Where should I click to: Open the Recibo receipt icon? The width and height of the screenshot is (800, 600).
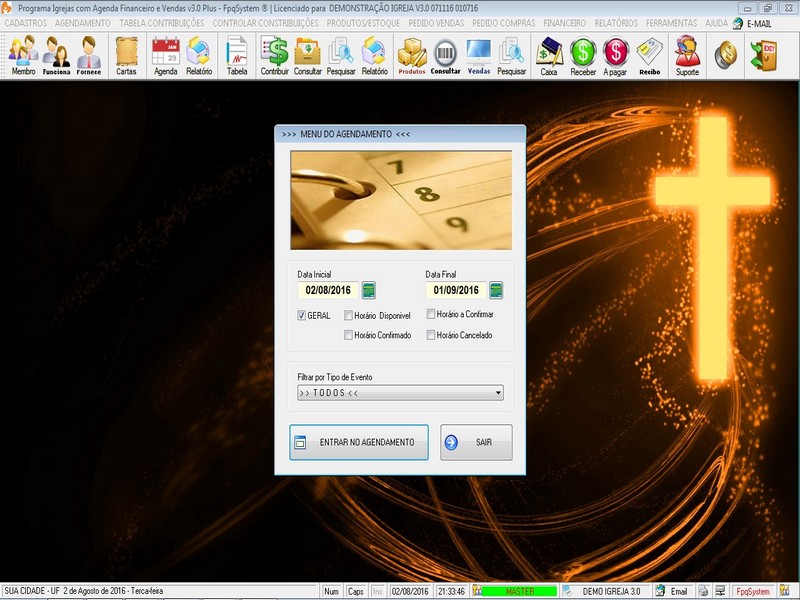tap(649, 56)
